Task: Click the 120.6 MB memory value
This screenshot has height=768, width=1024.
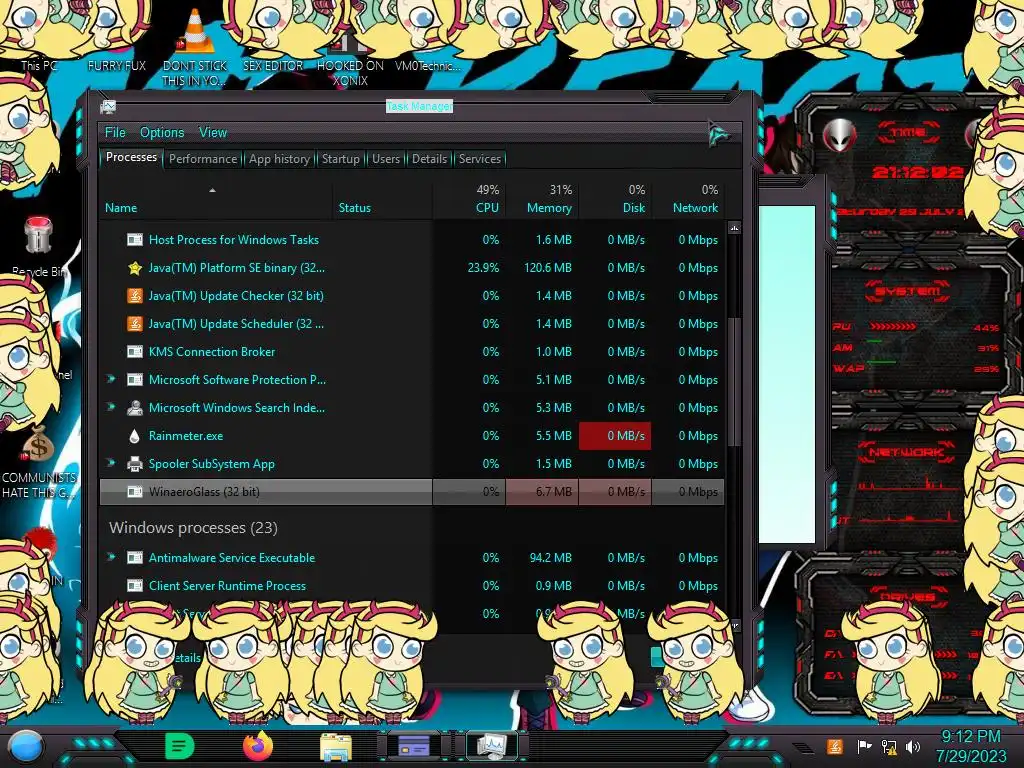Action: [x=547, y=268]
